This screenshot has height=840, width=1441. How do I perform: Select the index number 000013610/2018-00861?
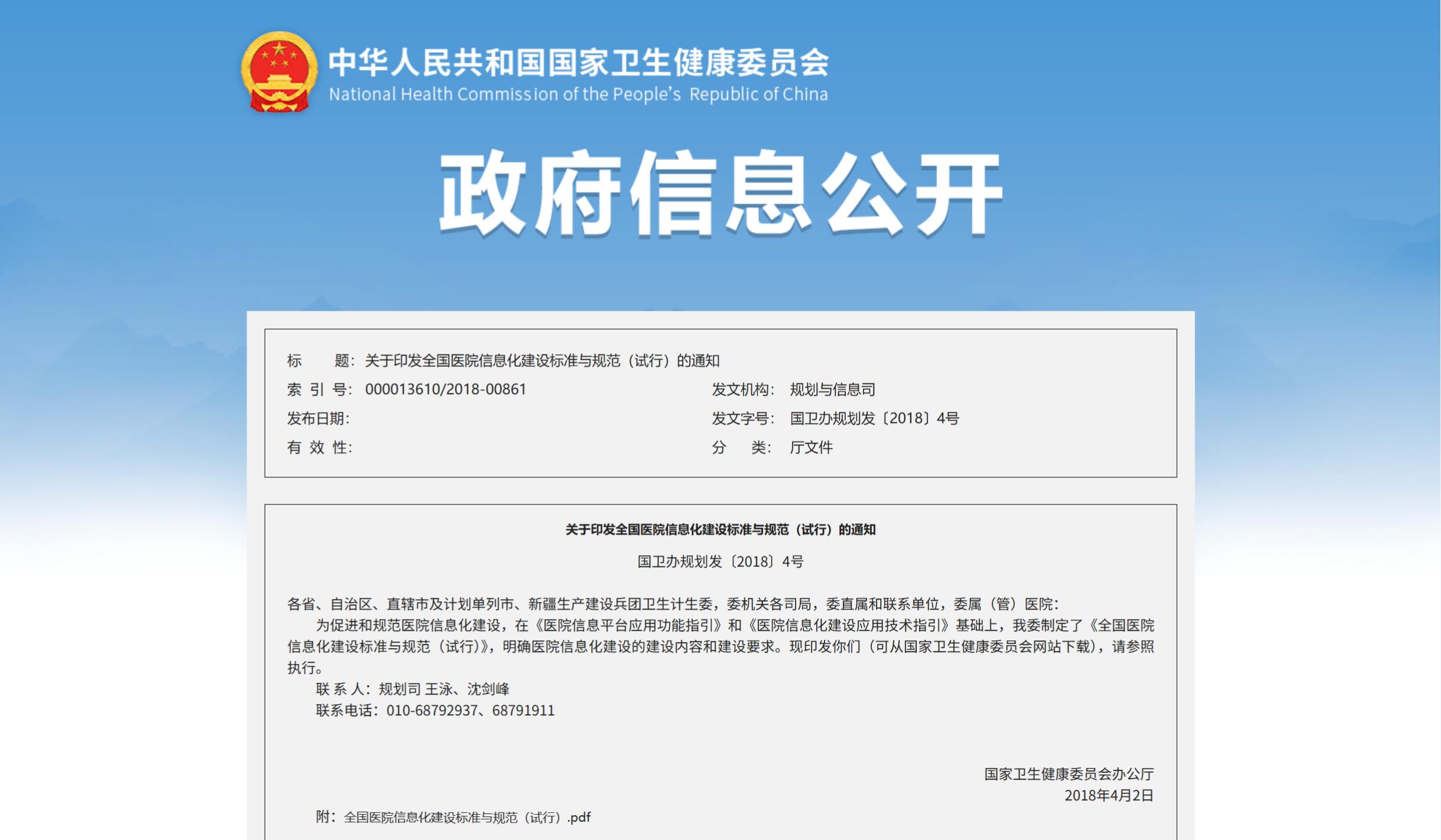[x=446, y=389]
